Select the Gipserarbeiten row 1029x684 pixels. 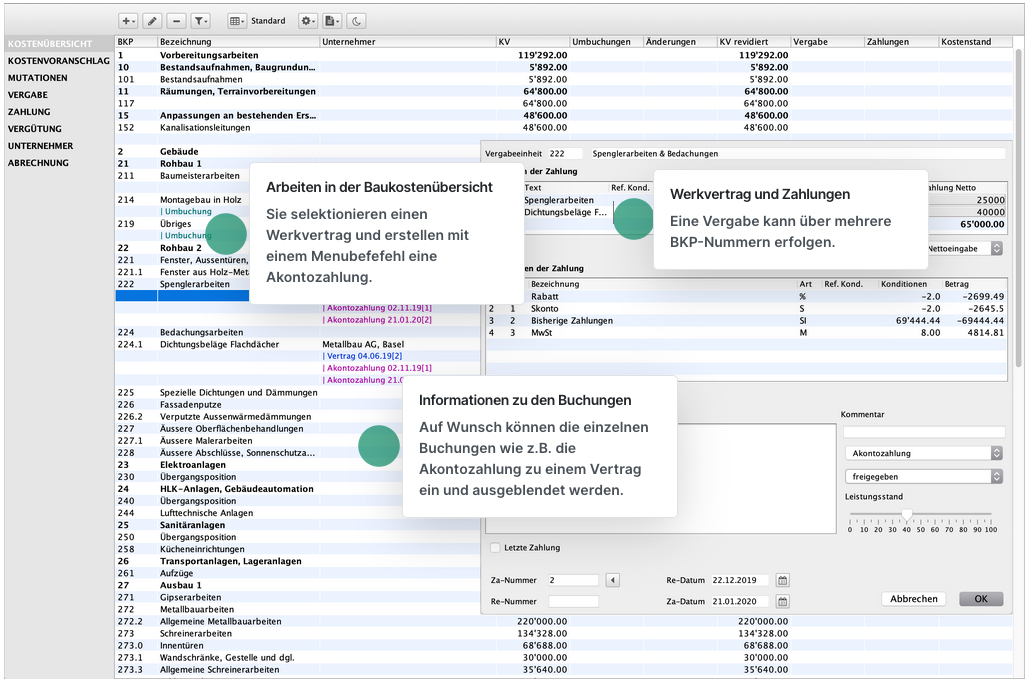pos(298,597)
